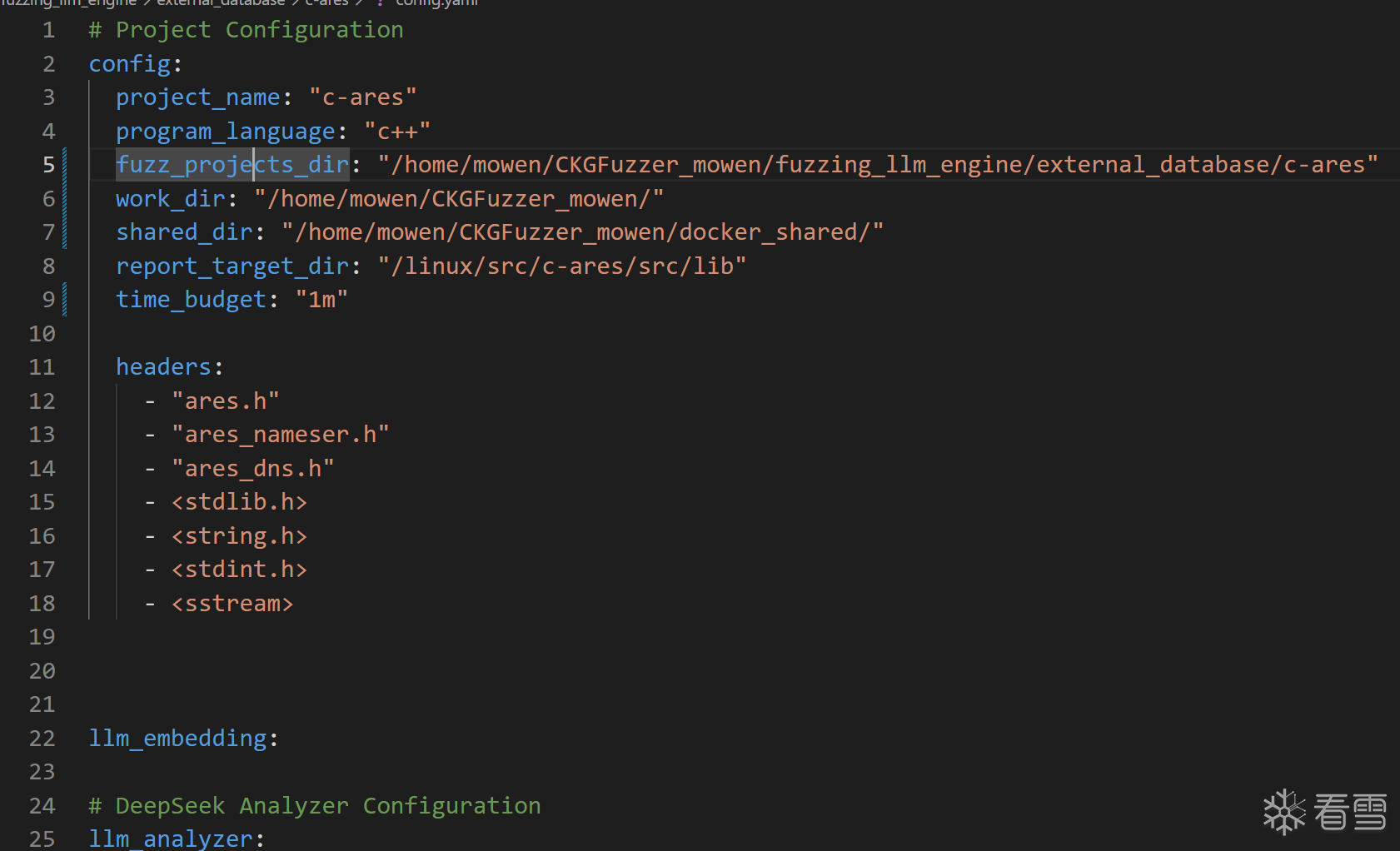
Task: Open the external_database breadcrumb folder
Action: point(221,2)
